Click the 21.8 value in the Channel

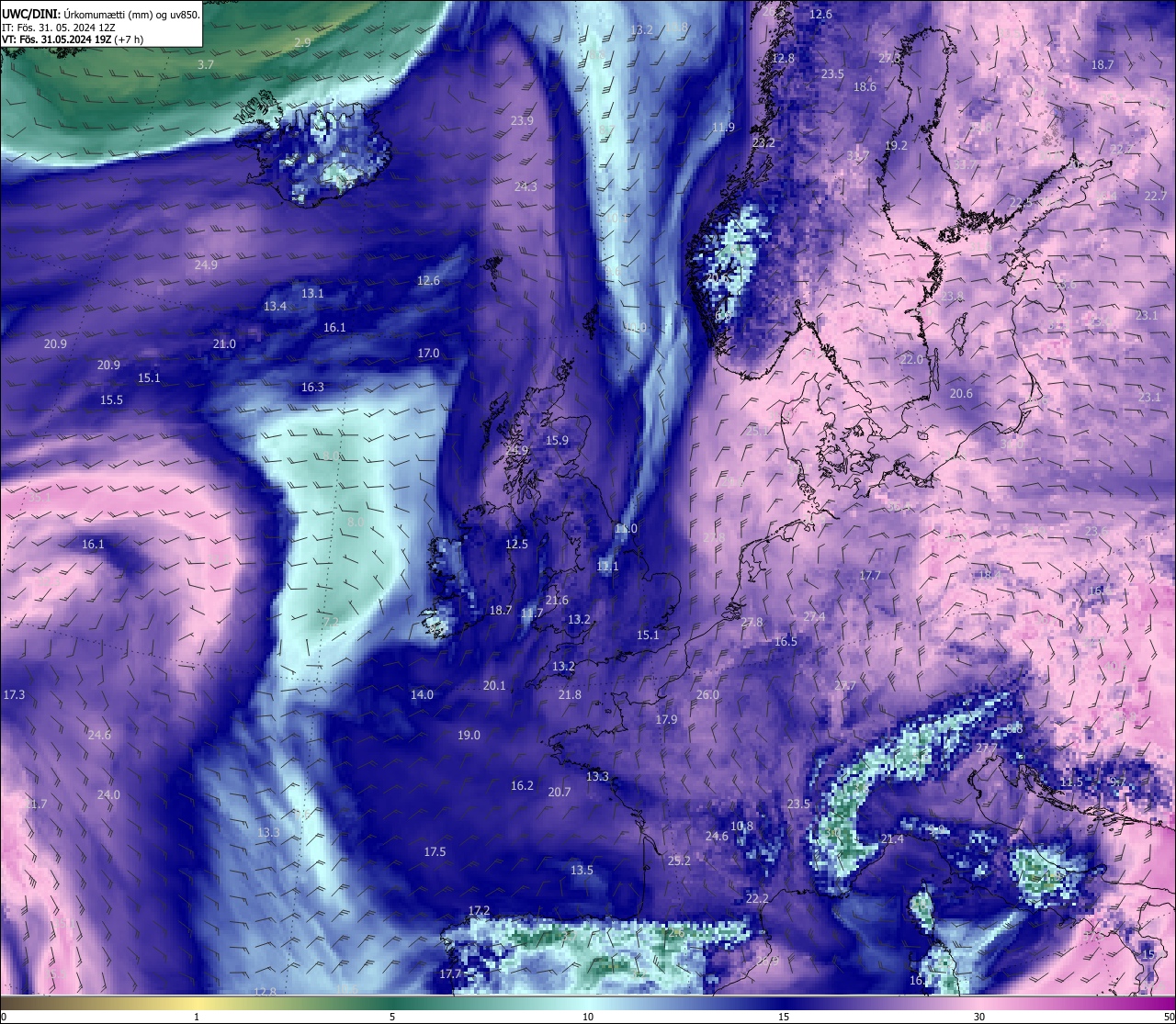570,694
